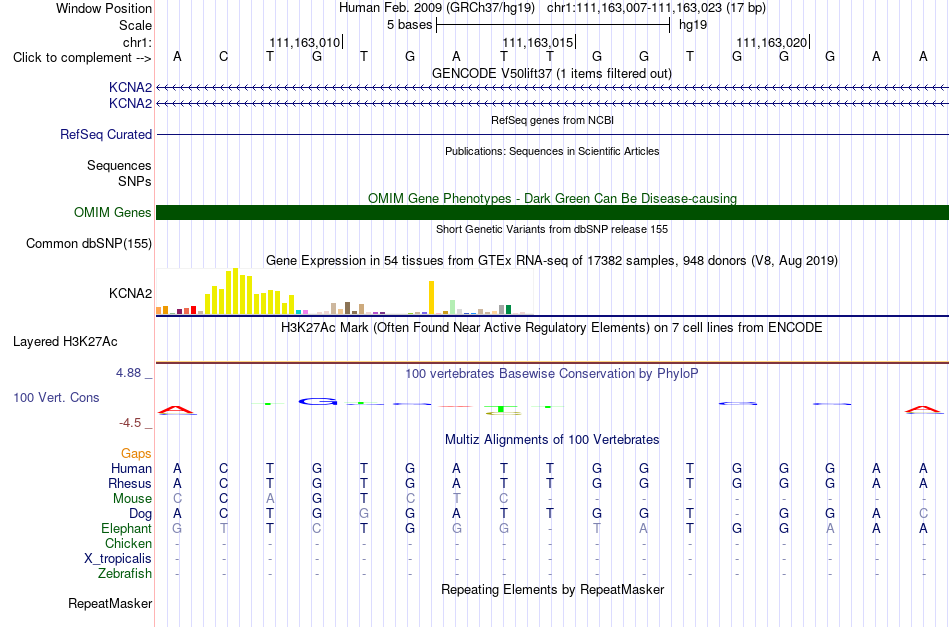Screen dimensions: 950x627
Task: Select the Mouse alignment row label
Action: [x=132, y=499]
